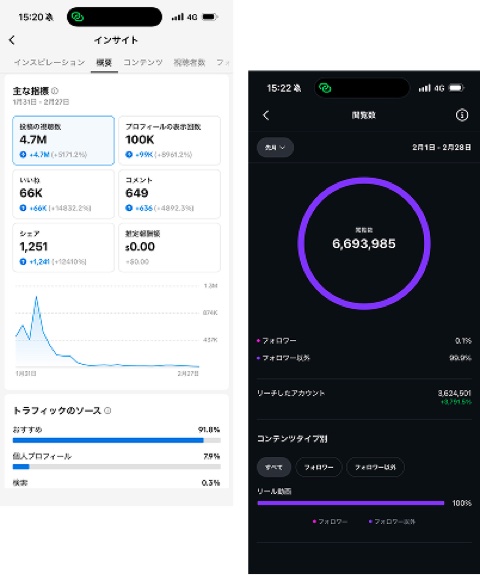Tap the 0.3% search traffic value

point(211,483)
